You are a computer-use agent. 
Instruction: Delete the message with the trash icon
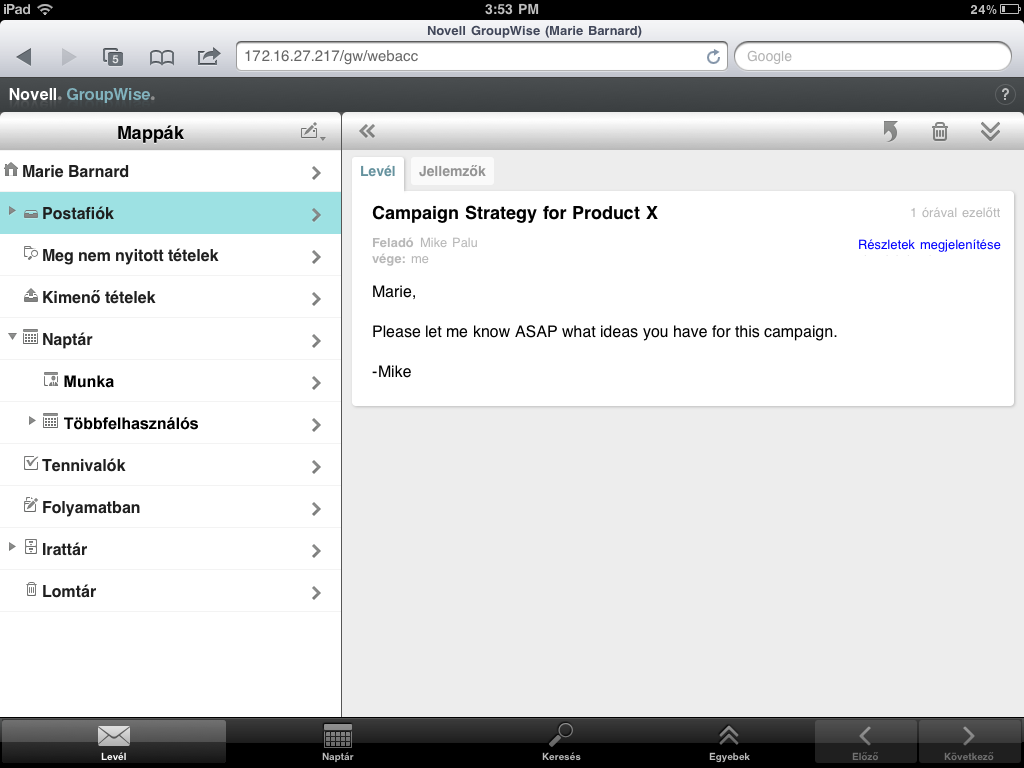click(x=940, y=131)
